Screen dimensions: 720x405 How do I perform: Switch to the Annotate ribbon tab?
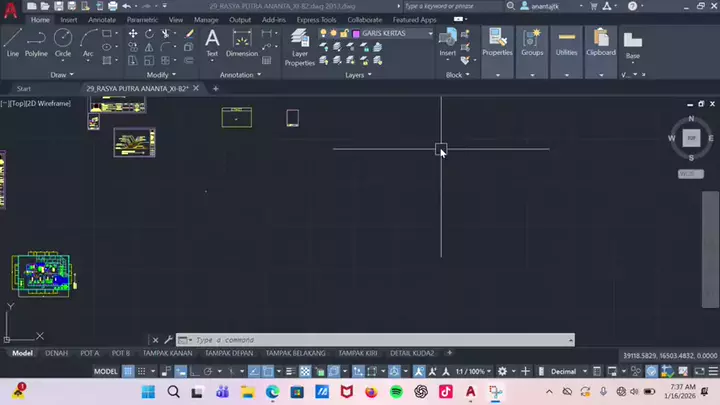(101, 19)
